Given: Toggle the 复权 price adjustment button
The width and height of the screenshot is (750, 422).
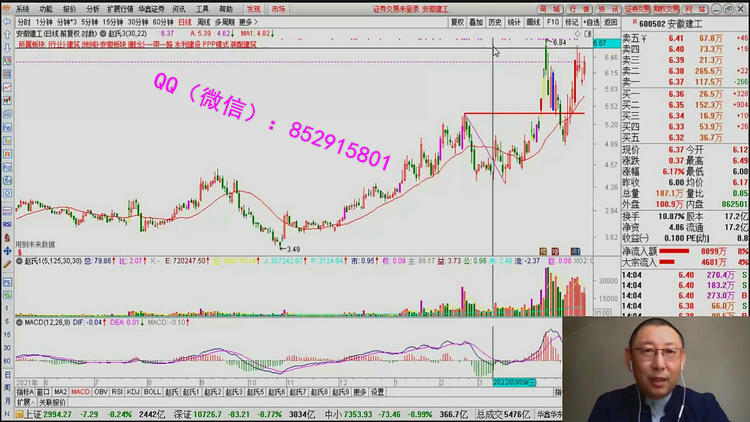Looking at the screenshot, I should pyautogui.click(x=457, y=21).
